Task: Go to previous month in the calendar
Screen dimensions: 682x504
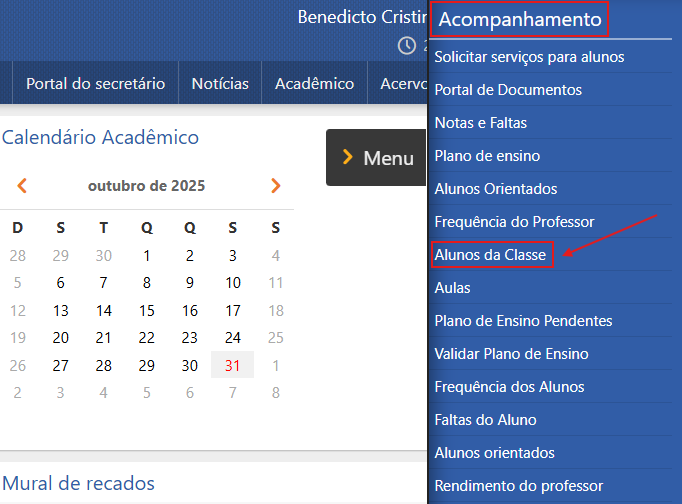Action: [21, 186]
